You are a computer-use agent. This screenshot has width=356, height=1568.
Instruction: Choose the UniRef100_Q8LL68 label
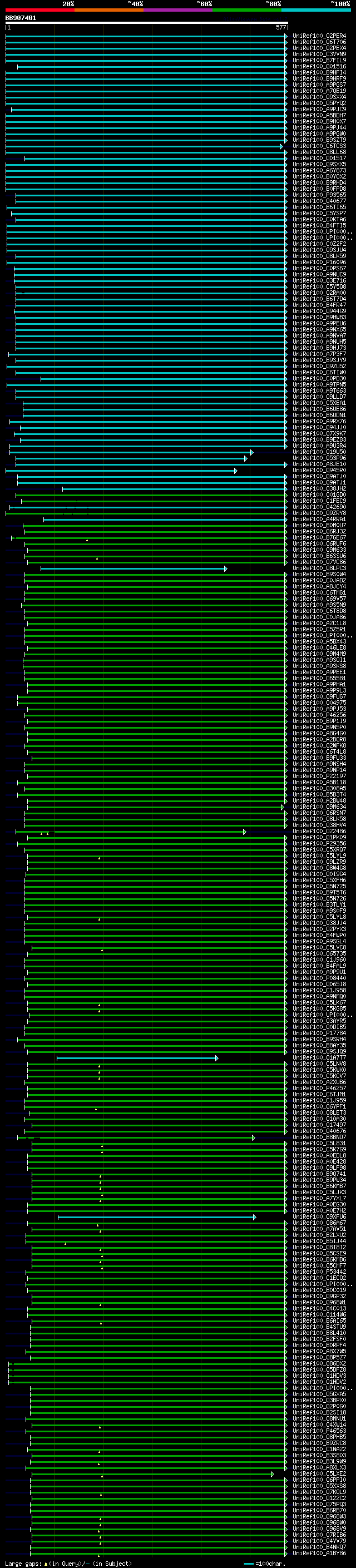point(319,152)
